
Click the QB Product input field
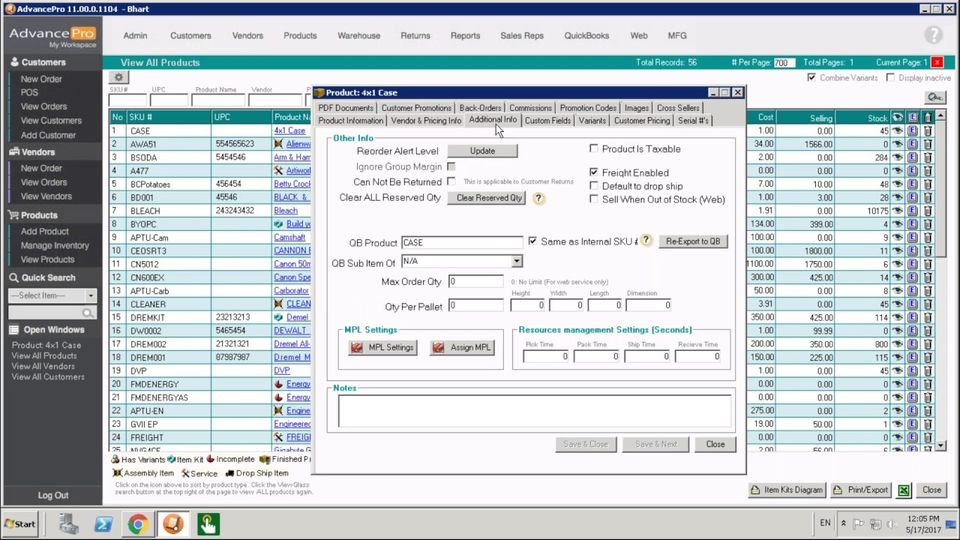coord(462,242)
